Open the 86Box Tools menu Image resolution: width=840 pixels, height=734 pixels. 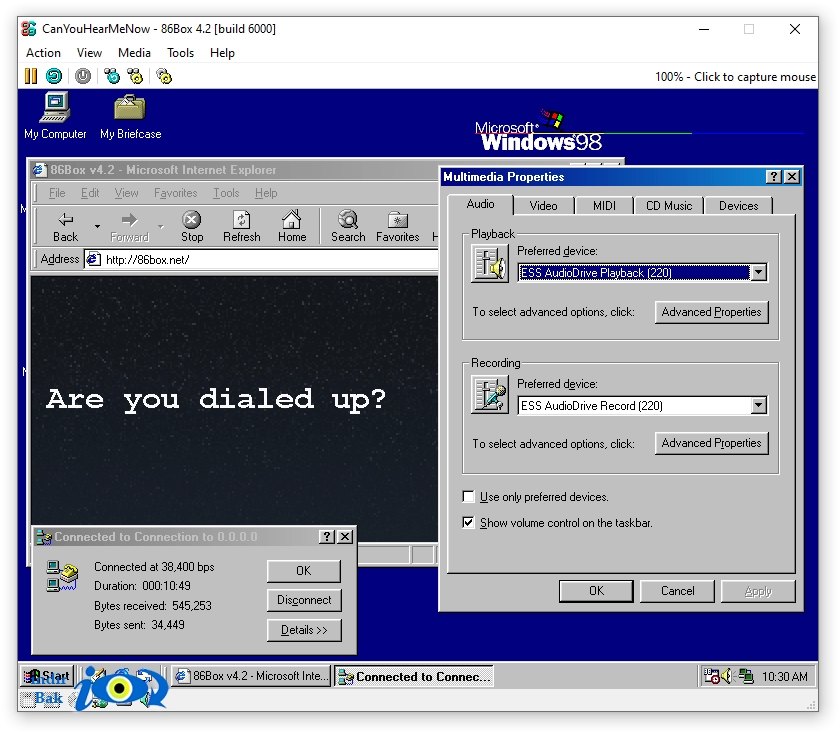[x=180, y=53]
